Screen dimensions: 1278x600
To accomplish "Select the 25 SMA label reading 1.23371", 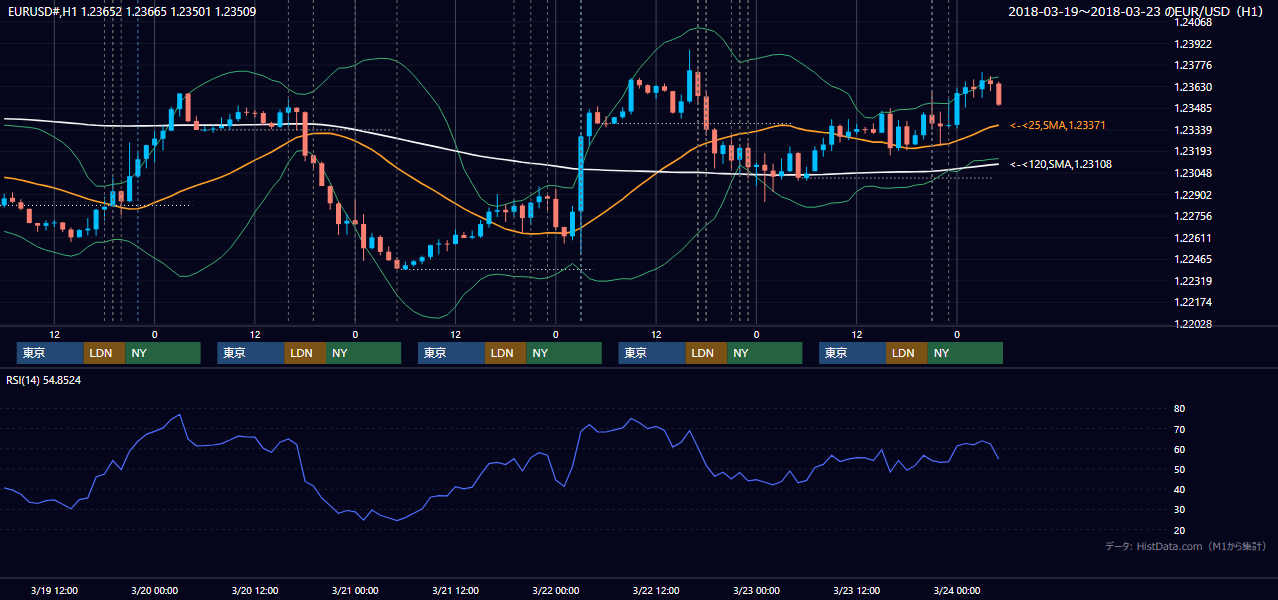I will click(x=1057, y=125).
